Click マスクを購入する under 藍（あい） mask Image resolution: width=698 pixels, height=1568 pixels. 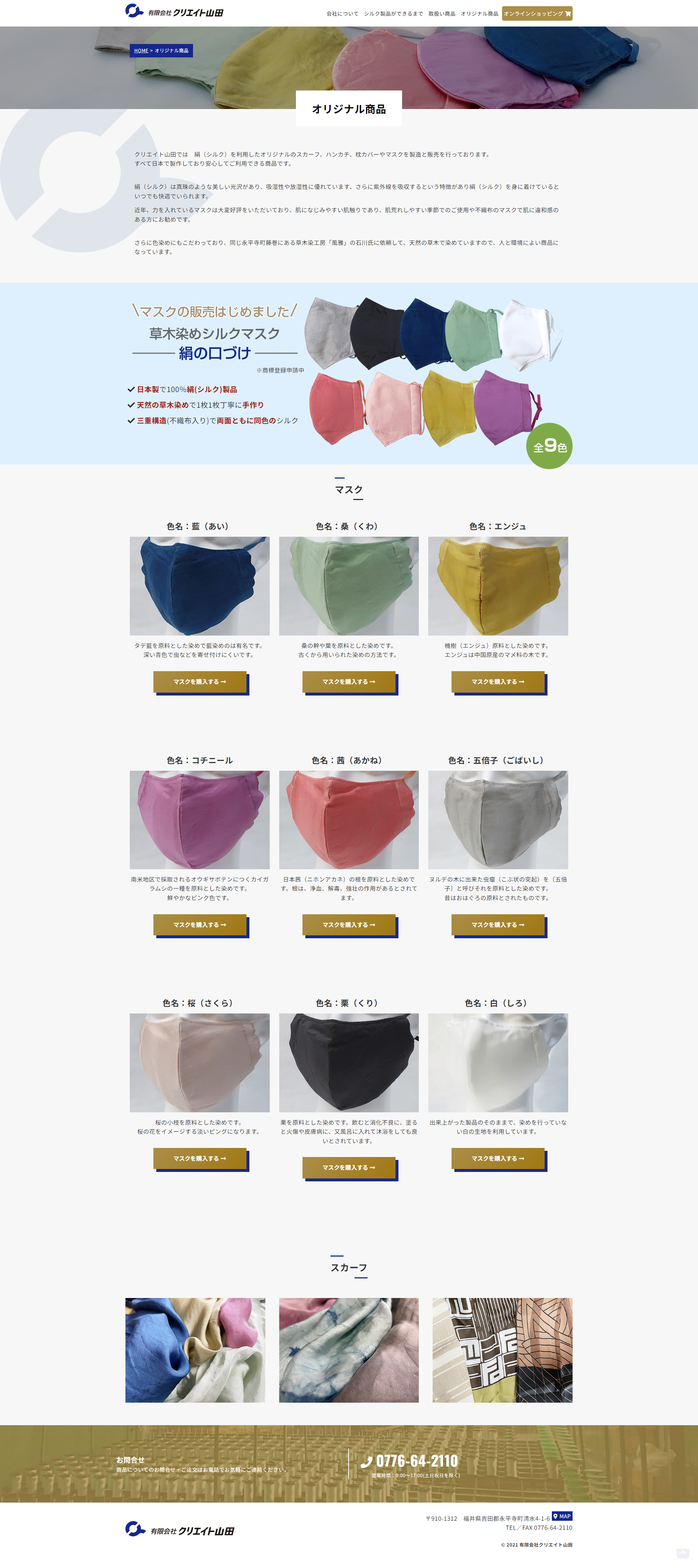[x=200, y=682]
